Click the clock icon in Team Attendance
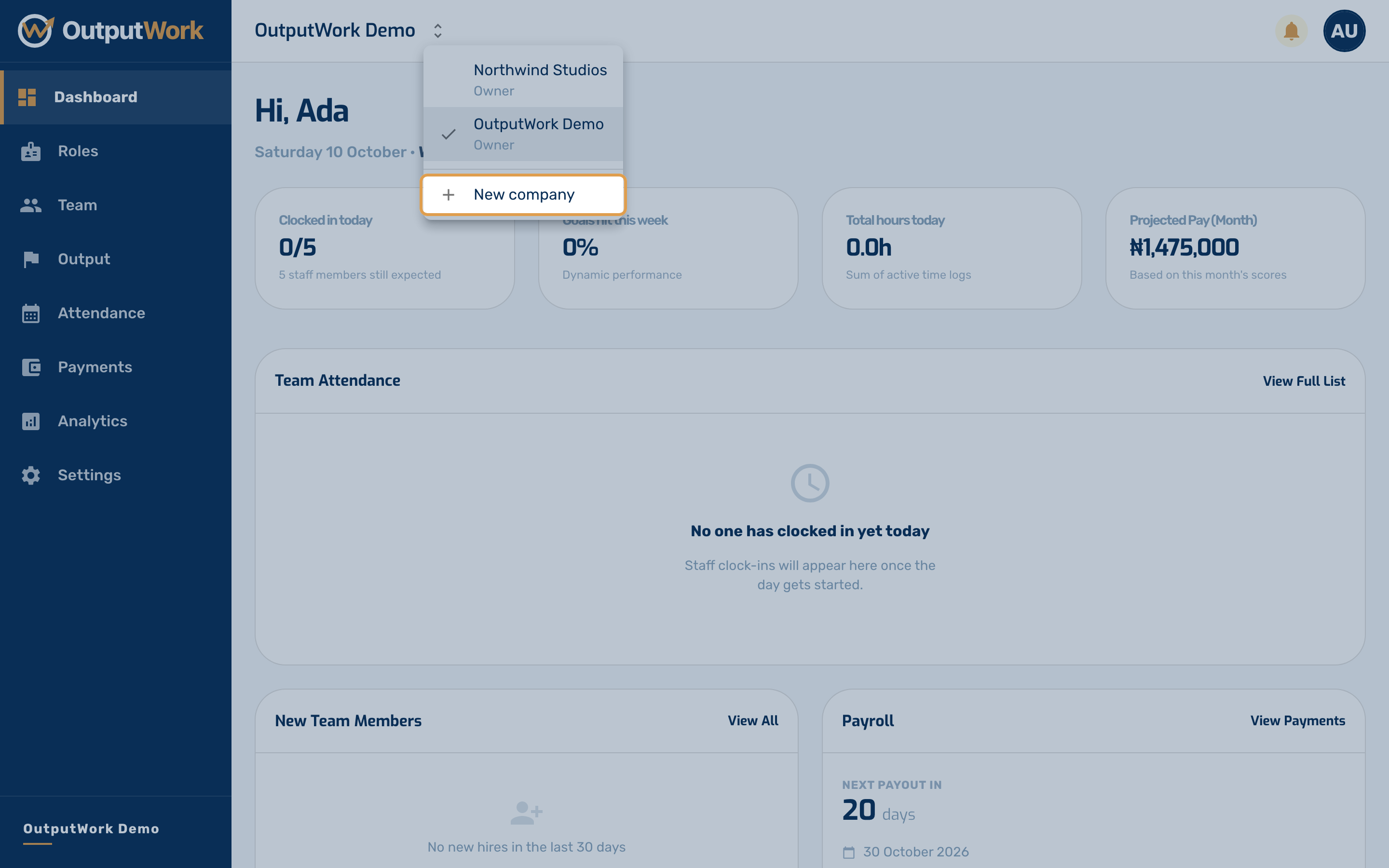The image size is (1389, 868). (810, 483)
